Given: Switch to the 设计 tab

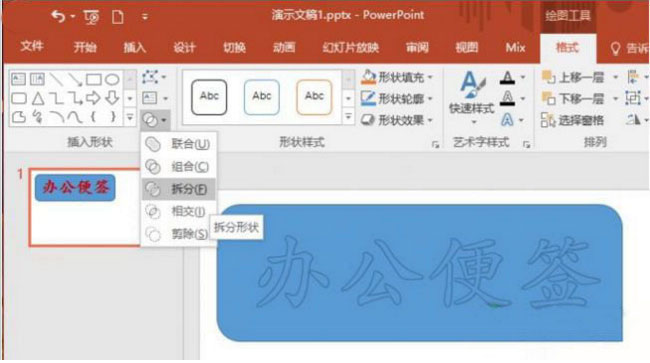Looking at the screenshot, I should (x=184, y=47).
